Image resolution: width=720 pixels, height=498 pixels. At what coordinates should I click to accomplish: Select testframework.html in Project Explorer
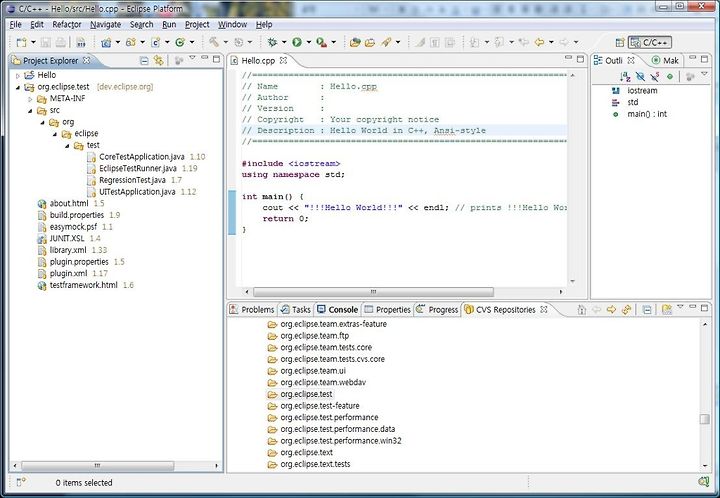point(84,285)
